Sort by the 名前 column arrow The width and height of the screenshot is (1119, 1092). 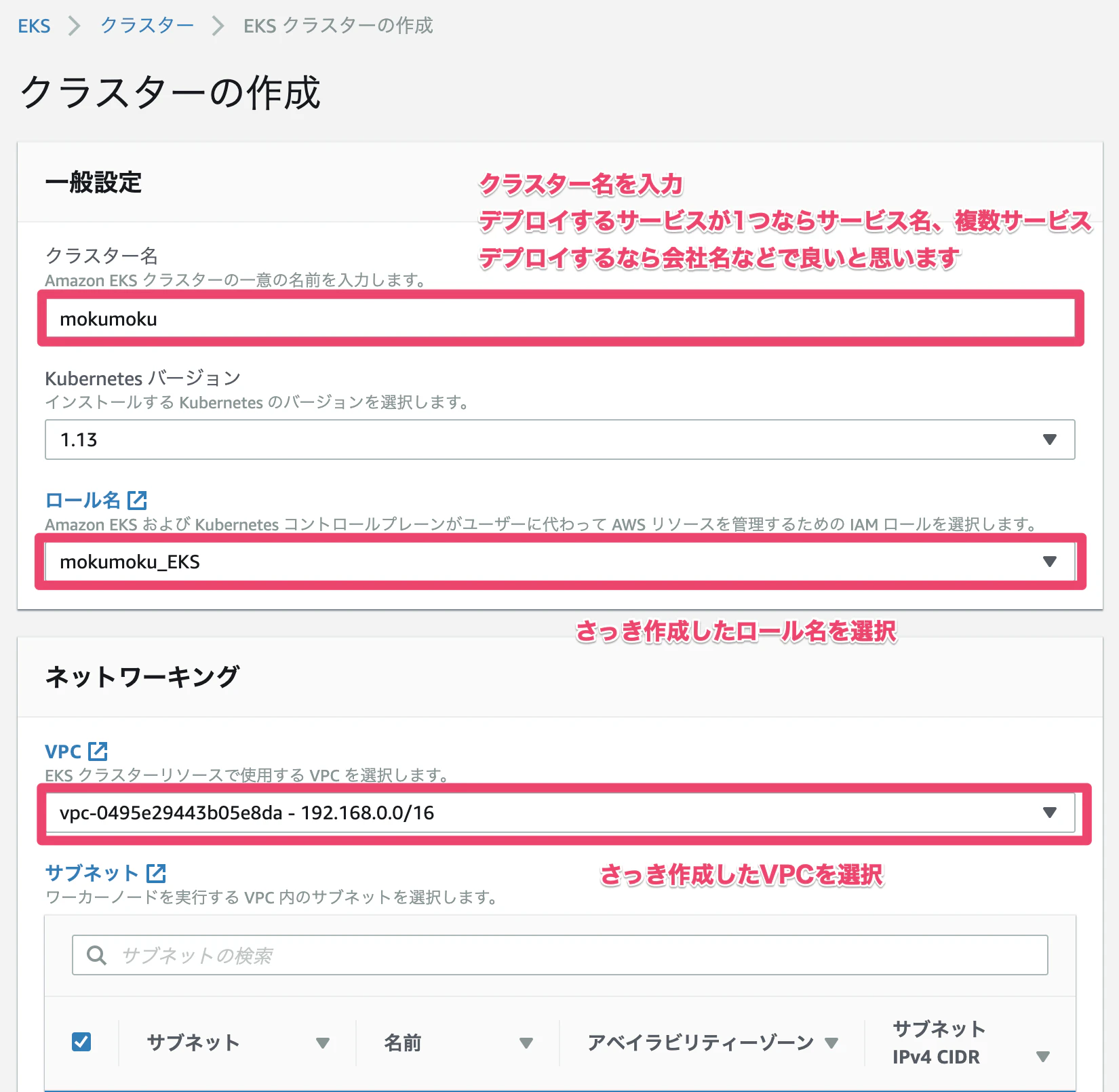tap(526, 1043)
